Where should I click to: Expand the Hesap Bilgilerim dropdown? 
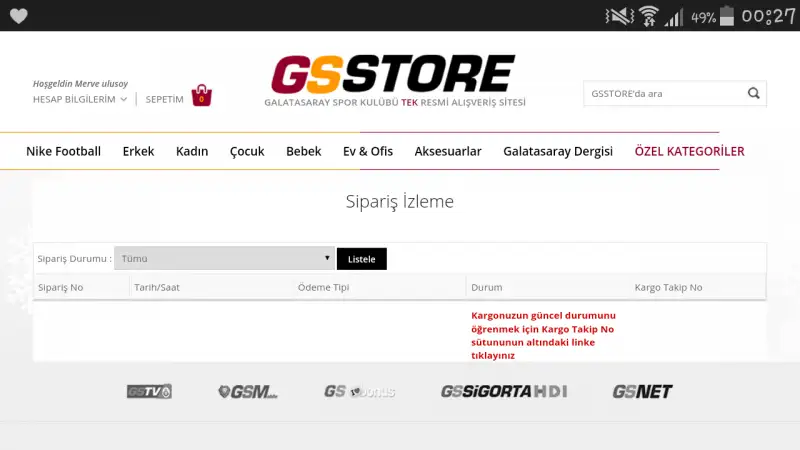tap(80, 99)
